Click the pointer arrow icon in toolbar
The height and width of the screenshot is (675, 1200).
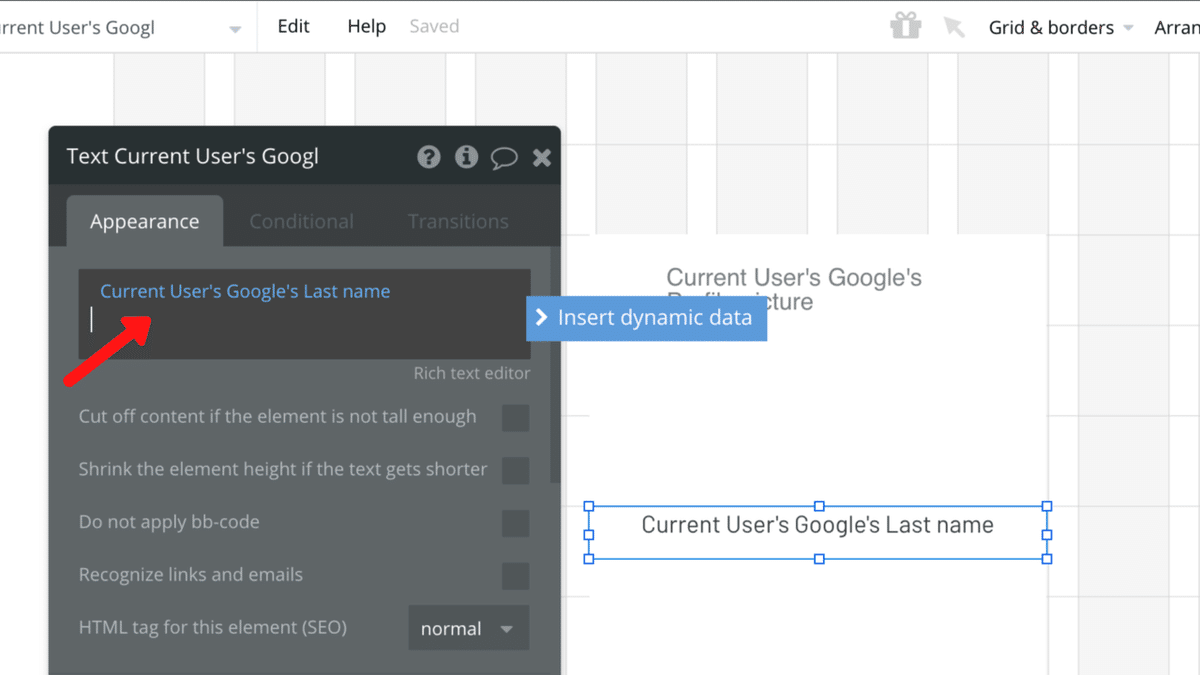(x=955, y=27)
